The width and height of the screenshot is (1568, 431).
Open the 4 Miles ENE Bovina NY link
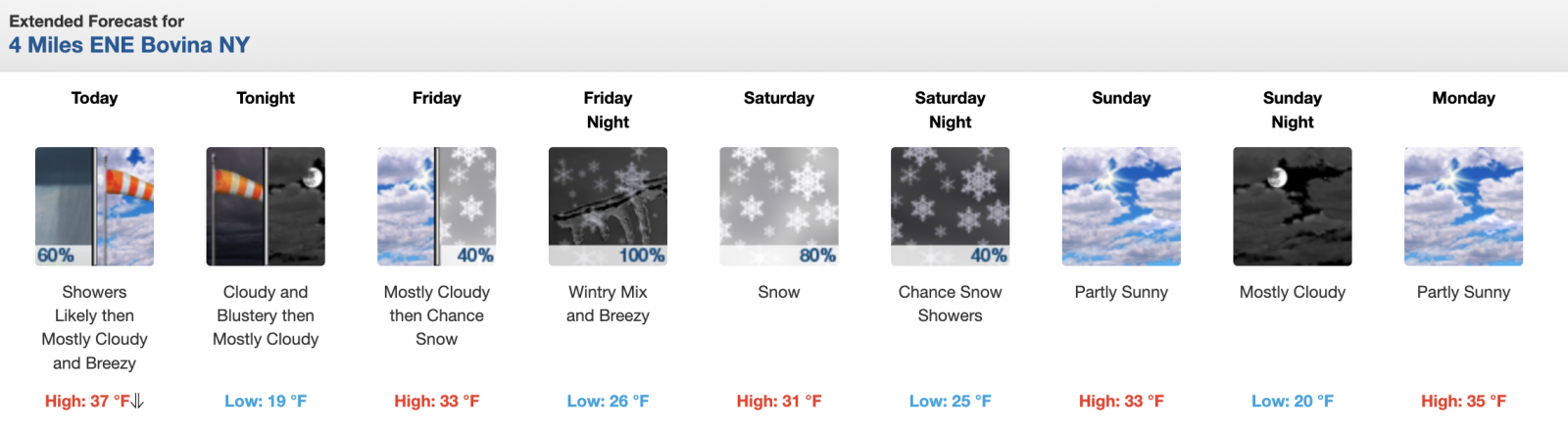pos(129,45)
